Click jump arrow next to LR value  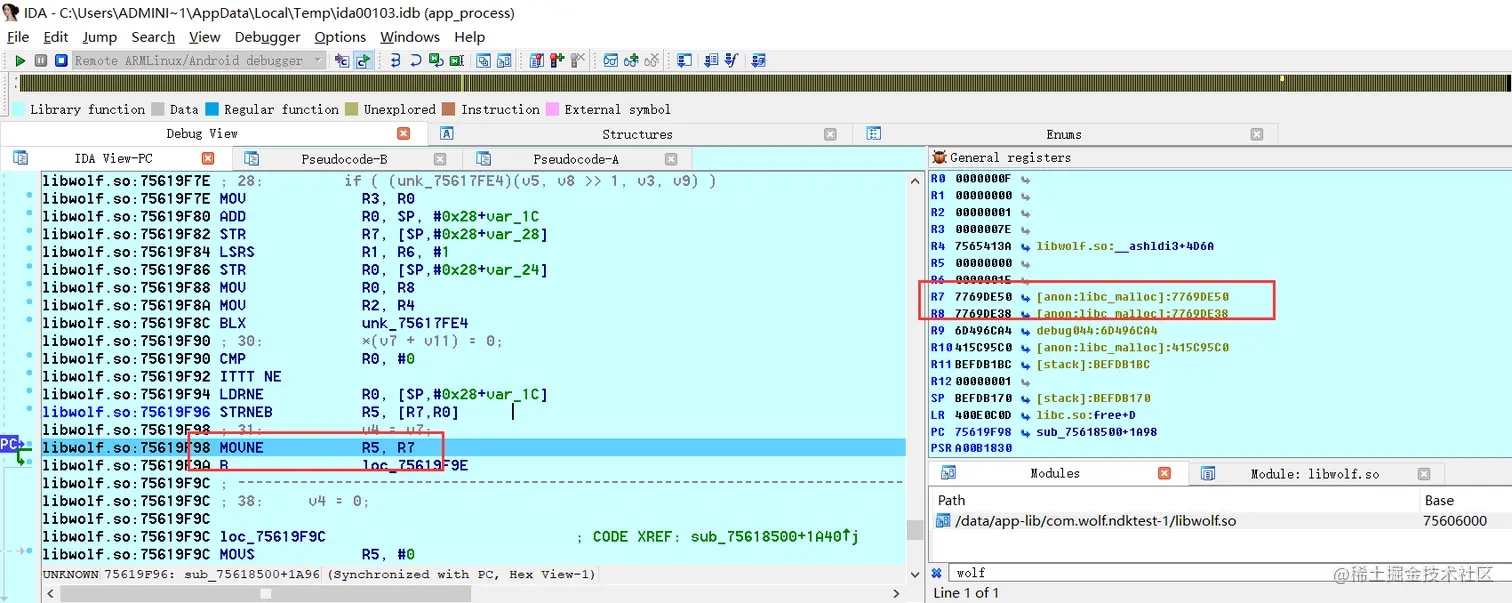[1025, 415]
